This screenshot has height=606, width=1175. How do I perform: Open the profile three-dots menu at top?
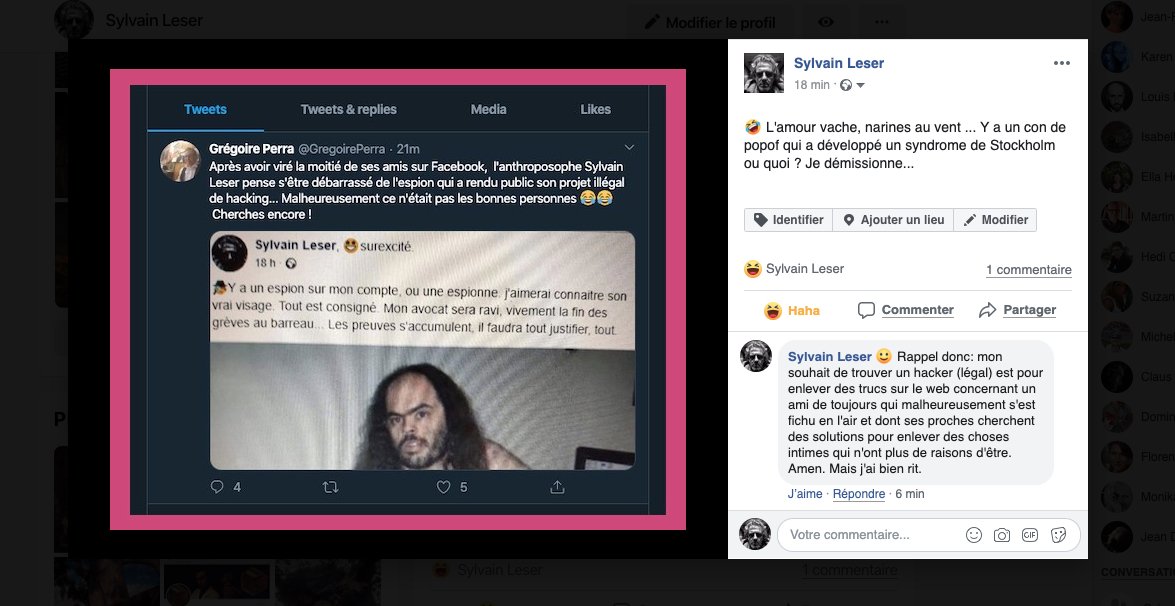(x=882, y=22)
